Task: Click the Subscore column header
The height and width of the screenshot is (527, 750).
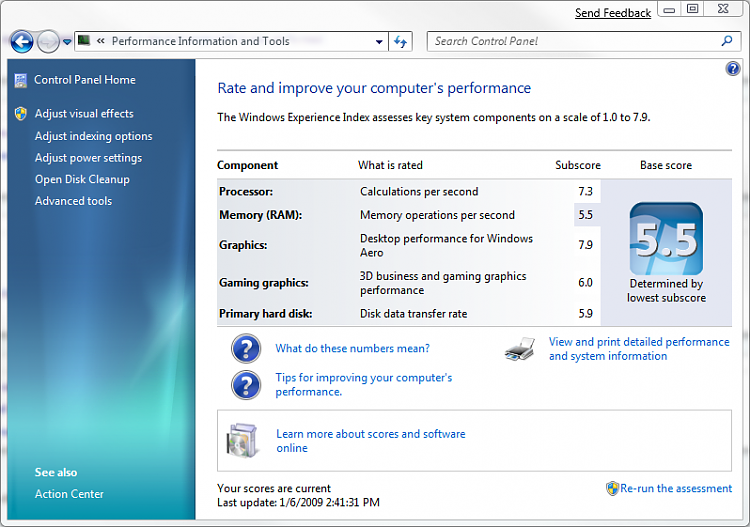Action: (x=578, y=165)
